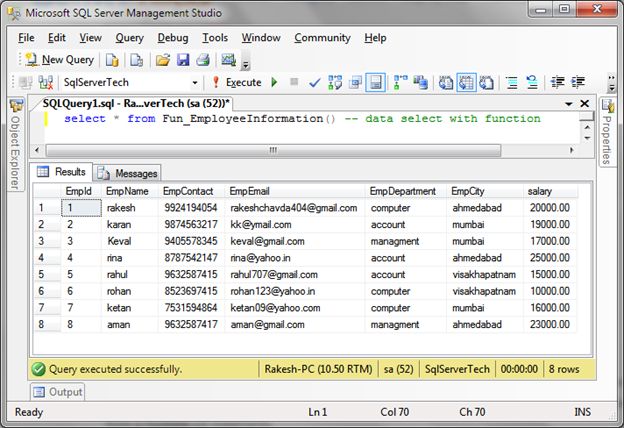Select the salary cell 25000.00

(550, 258)
